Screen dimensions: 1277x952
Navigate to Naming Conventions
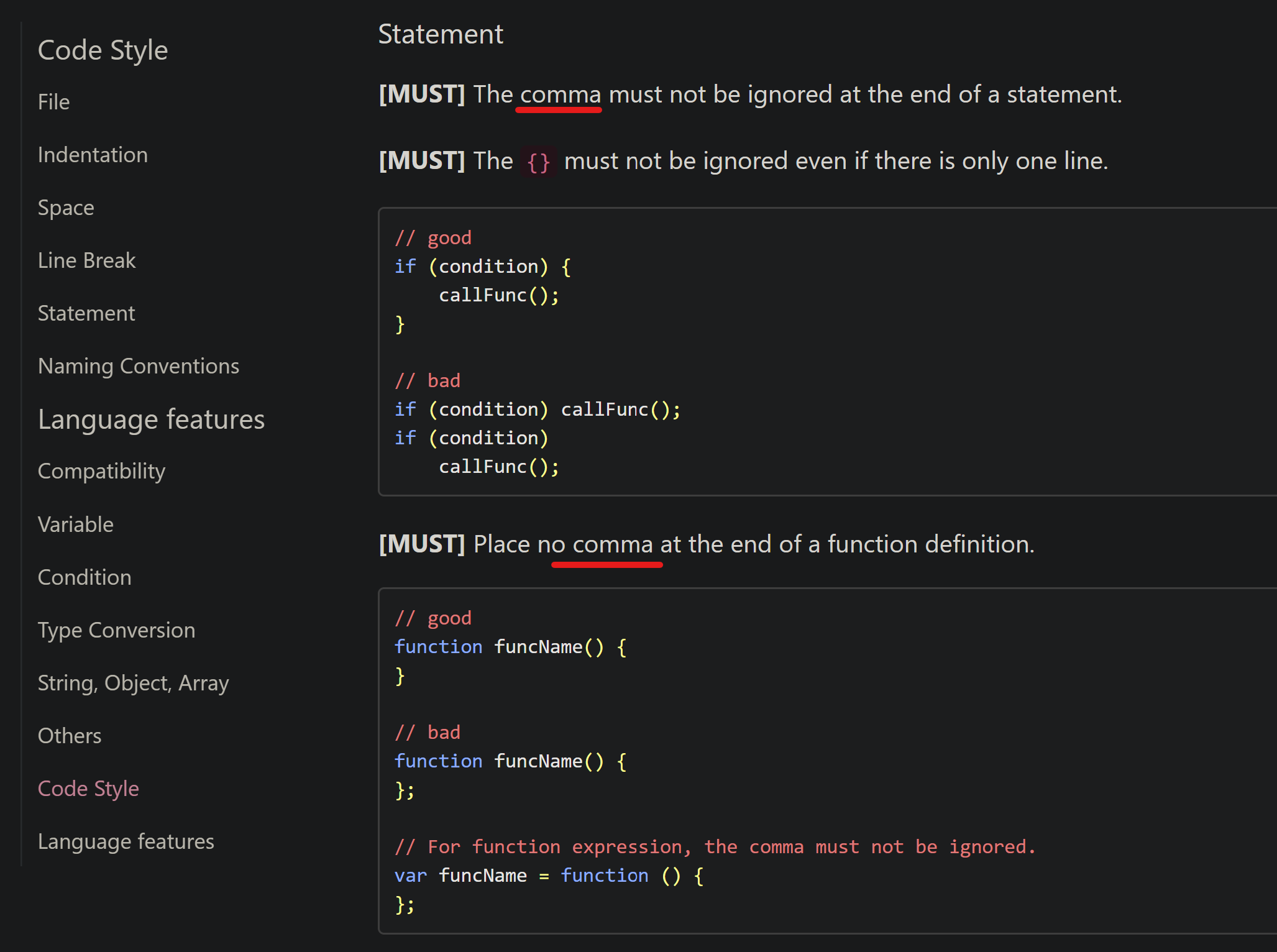click(x=139, y=366)
